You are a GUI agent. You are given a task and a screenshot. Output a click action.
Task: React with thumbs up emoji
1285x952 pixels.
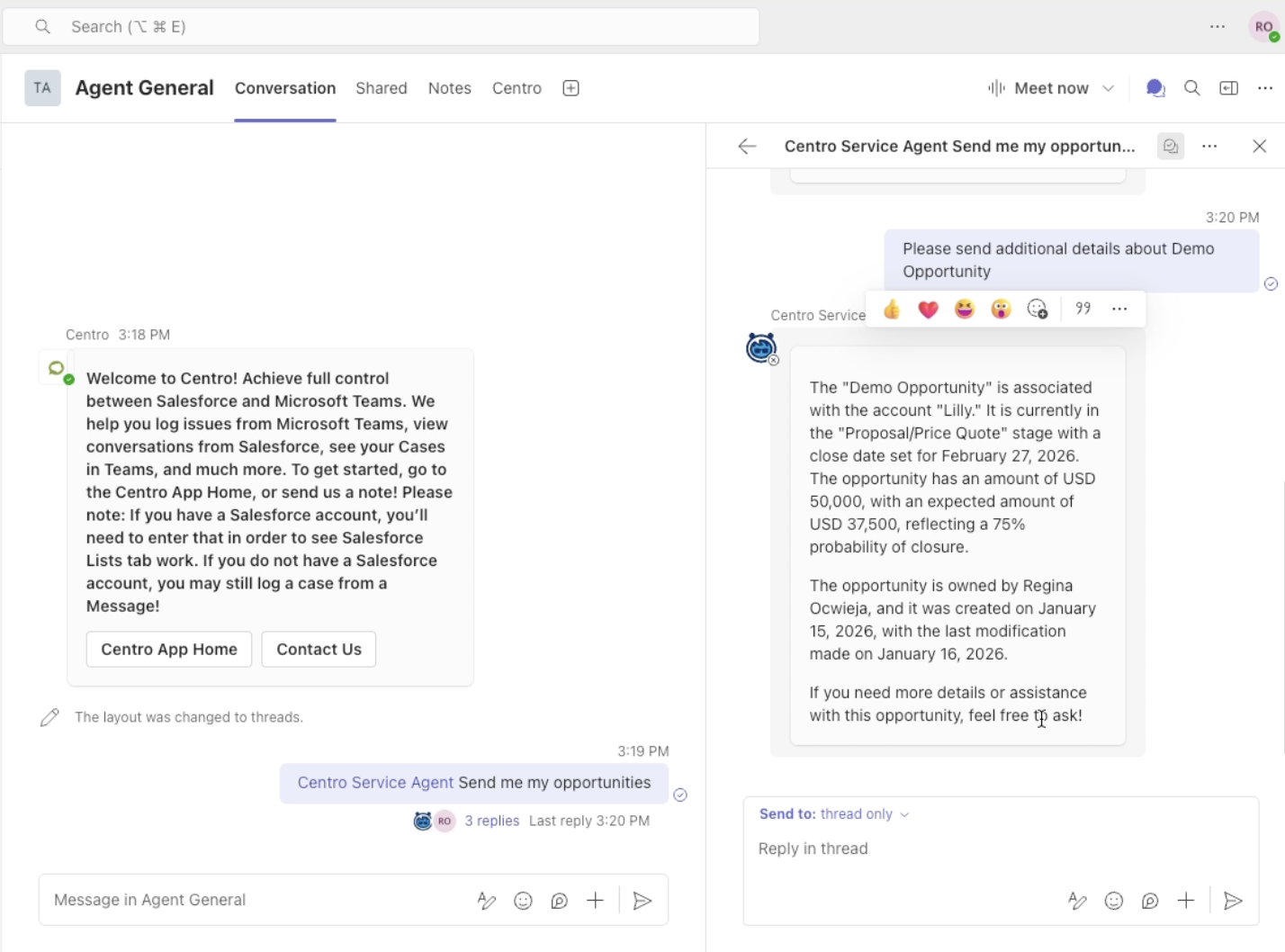click(892, 310)
